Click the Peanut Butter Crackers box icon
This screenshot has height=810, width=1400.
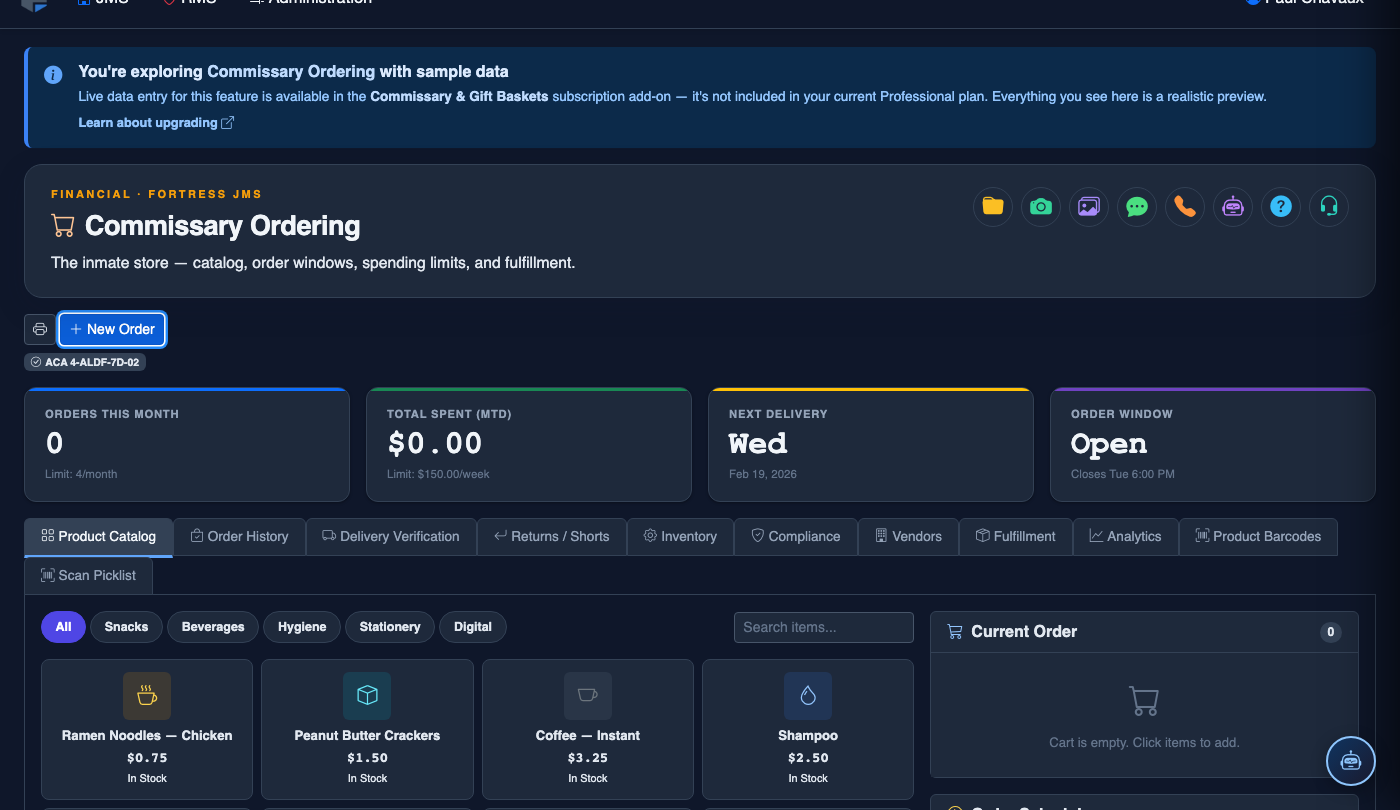click(x=367, y=696)
